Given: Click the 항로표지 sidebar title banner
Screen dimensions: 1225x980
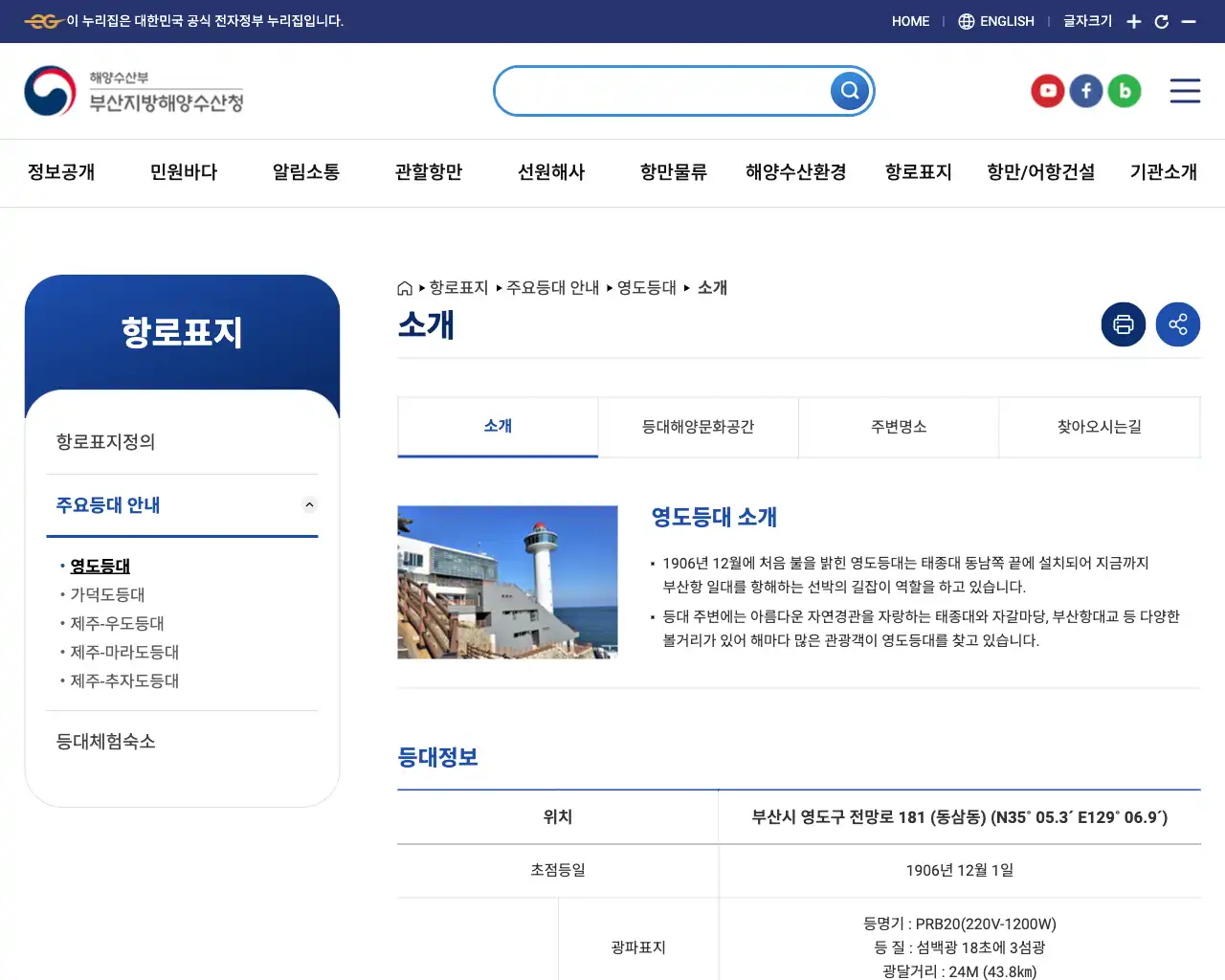Looking at the screenshot, I should (182, 333).
